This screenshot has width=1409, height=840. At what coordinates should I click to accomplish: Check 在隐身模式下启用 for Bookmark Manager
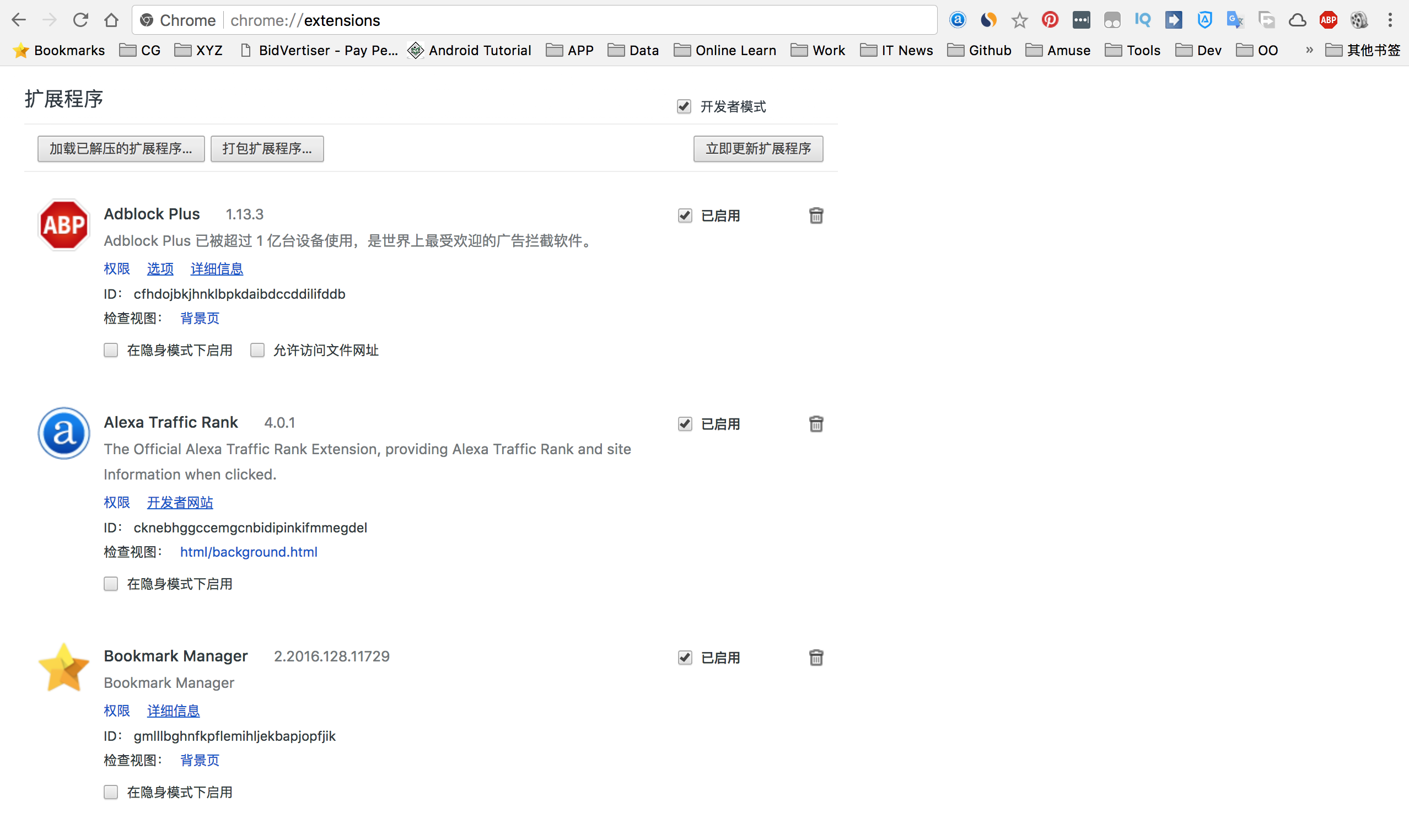pos(111,792)
